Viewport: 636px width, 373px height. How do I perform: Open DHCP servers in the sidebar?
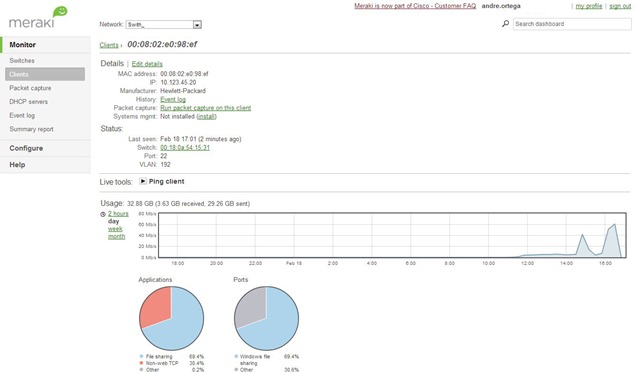point(28,102)
